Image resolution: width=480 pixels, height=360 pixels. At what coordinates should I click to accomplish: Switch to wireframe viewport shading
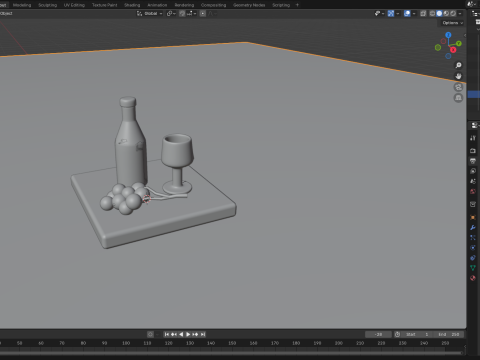tap(432, 14)
